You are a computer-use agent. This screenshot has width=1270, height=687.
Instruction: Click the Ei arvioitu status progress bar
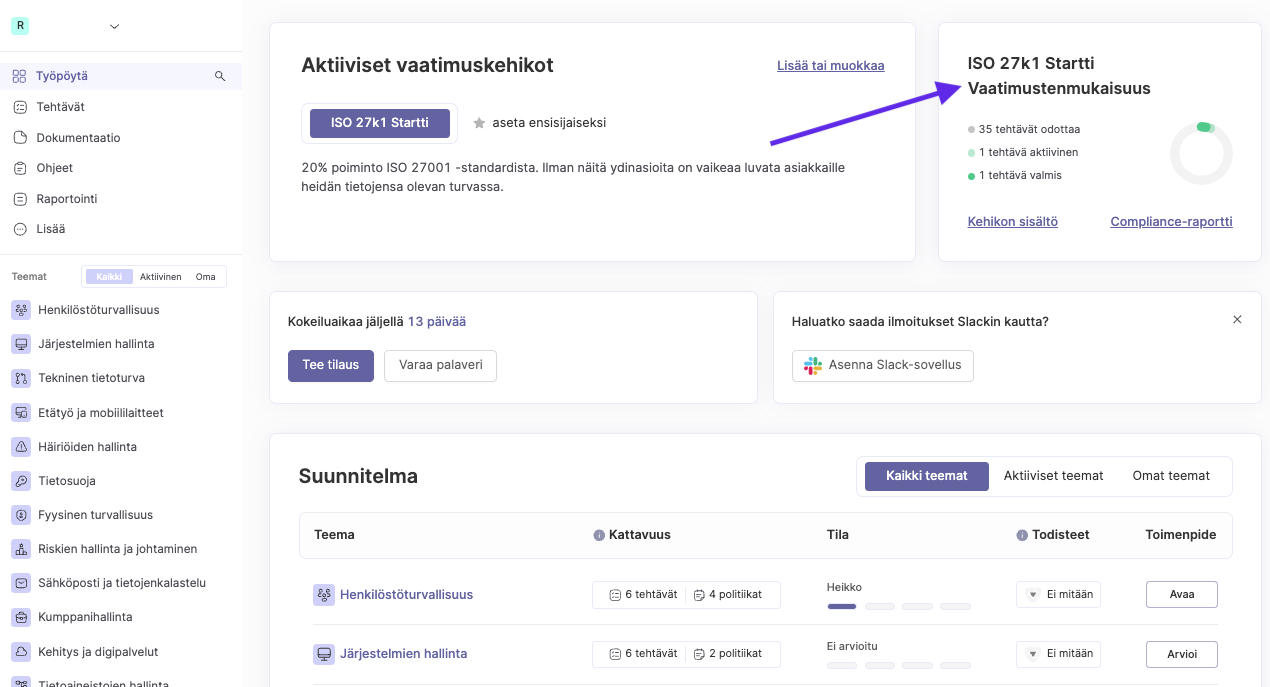899,665
